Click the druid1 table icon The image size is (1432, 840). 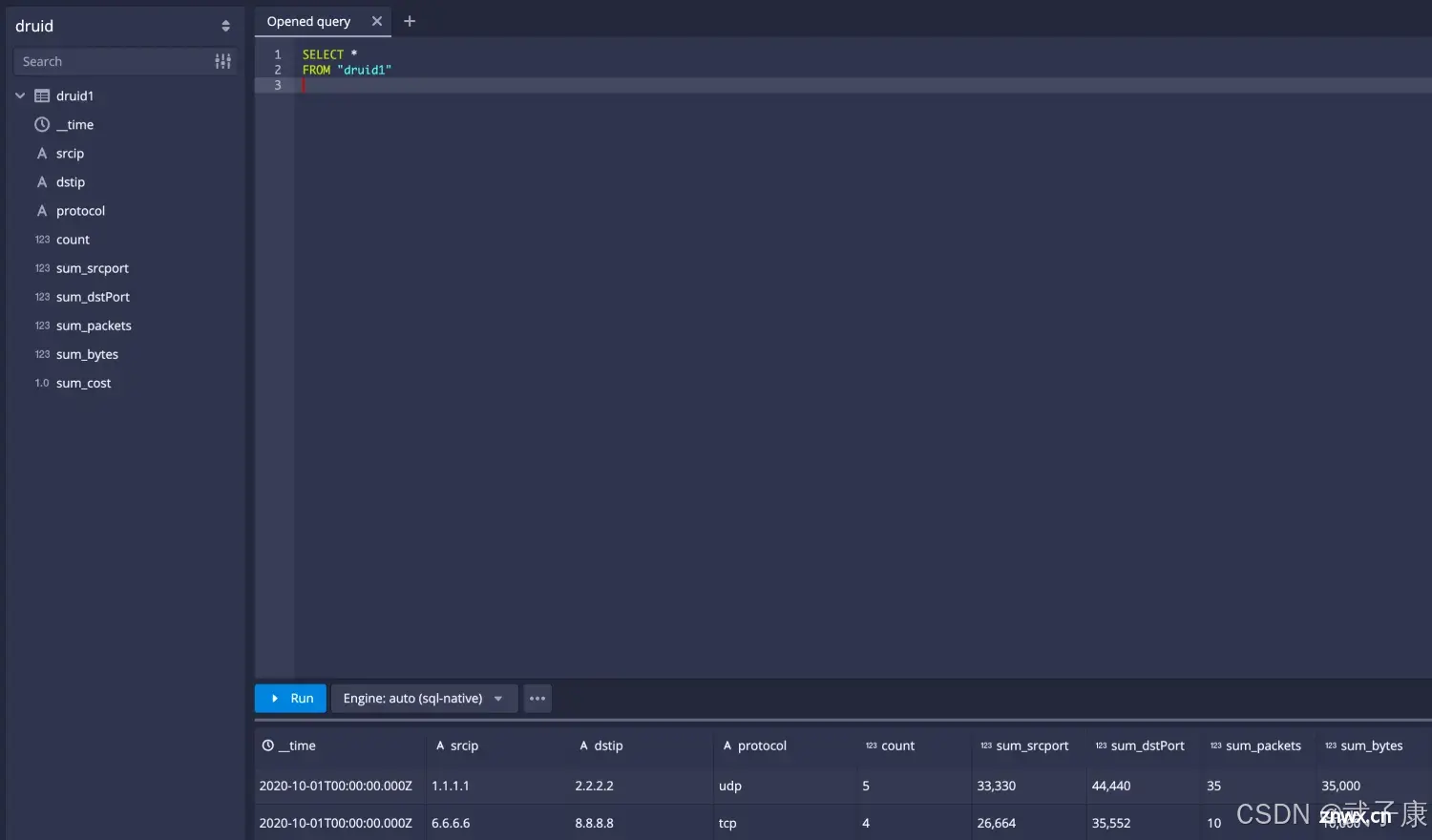(x=42, y=95)
